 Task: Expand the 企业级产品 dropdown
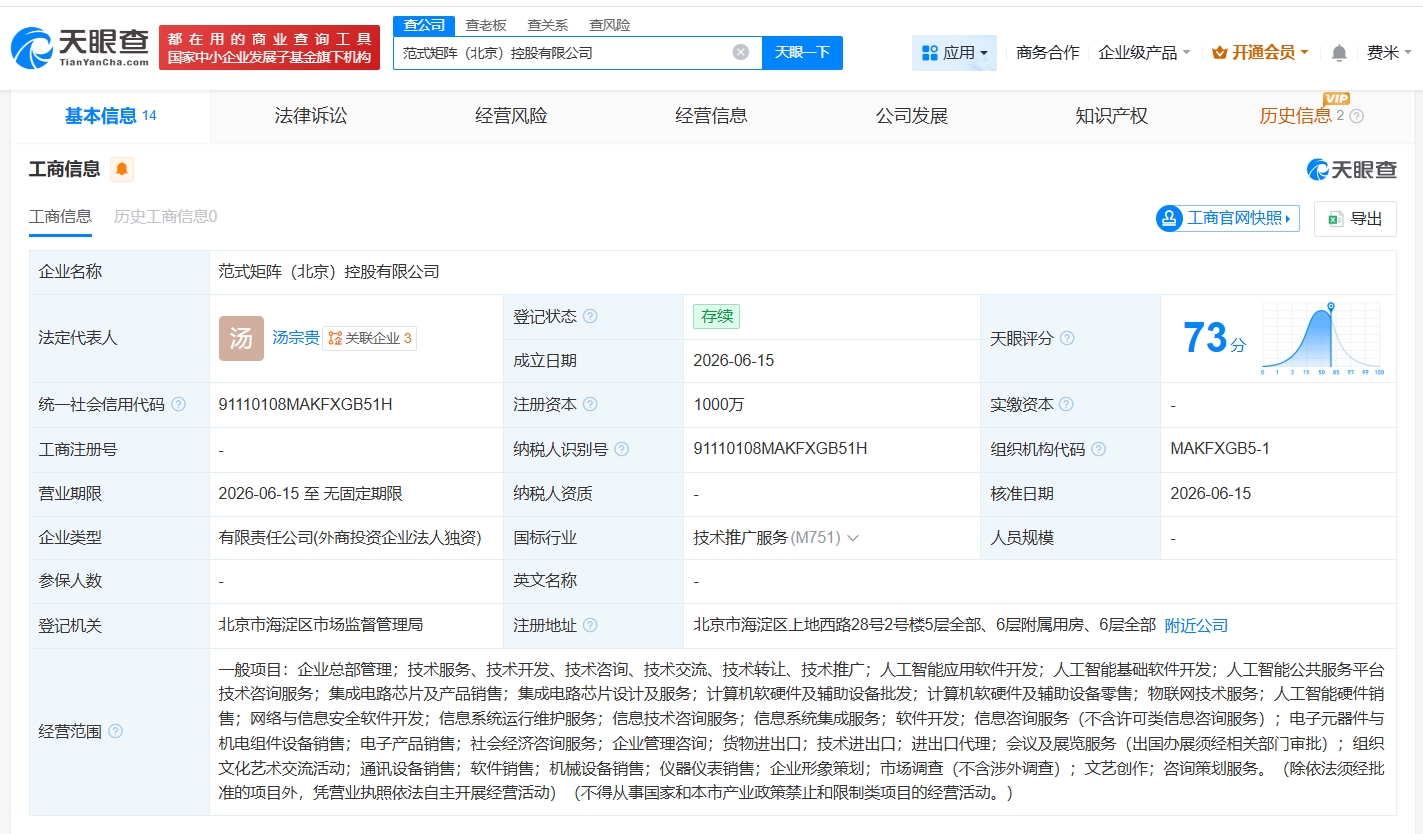point(1144,52)
